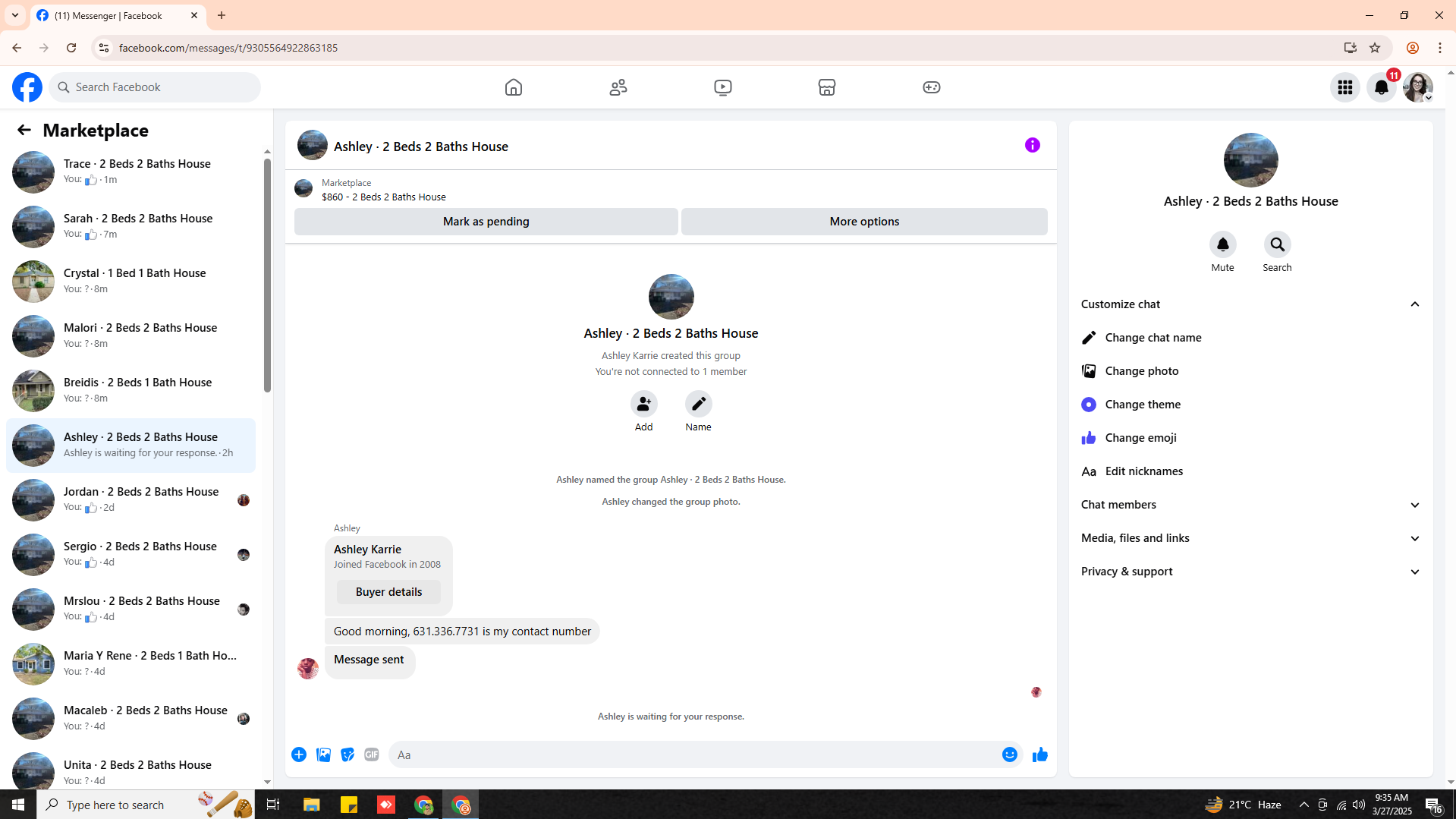Open the Trace 2 Beds 2 Baths House chat

click(131, 172)
